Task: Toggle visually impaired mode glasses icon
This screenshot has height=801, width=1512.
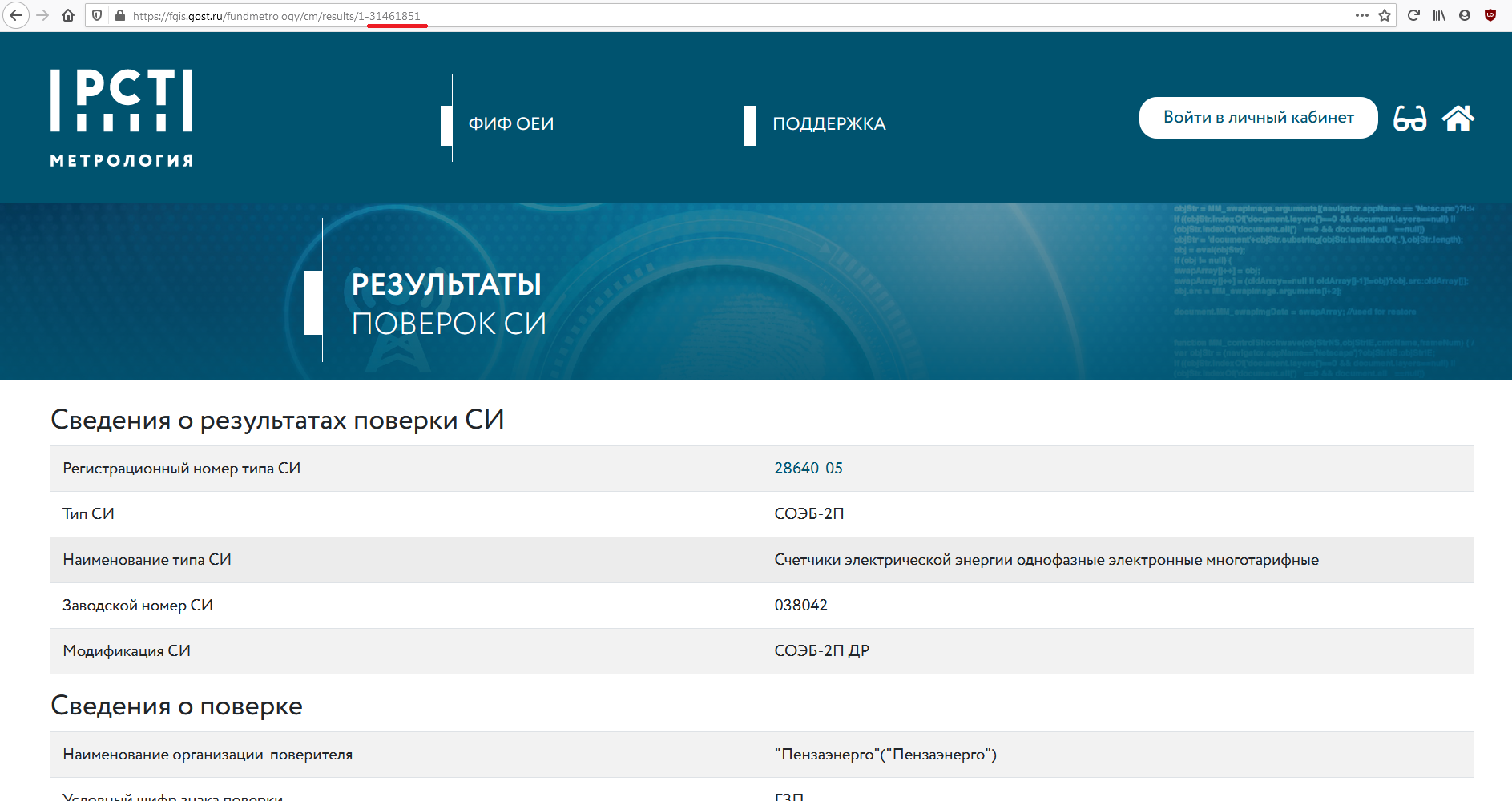Action: click(x=1409, y=119)
